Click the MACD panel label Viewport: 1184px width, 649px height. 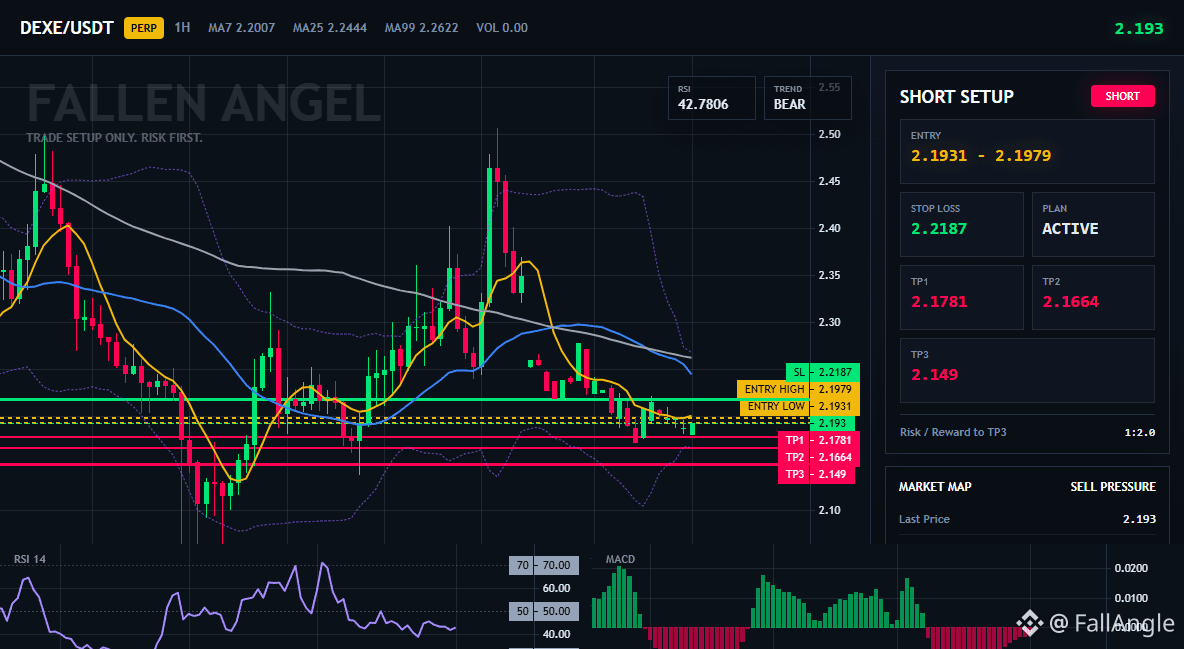620,559
